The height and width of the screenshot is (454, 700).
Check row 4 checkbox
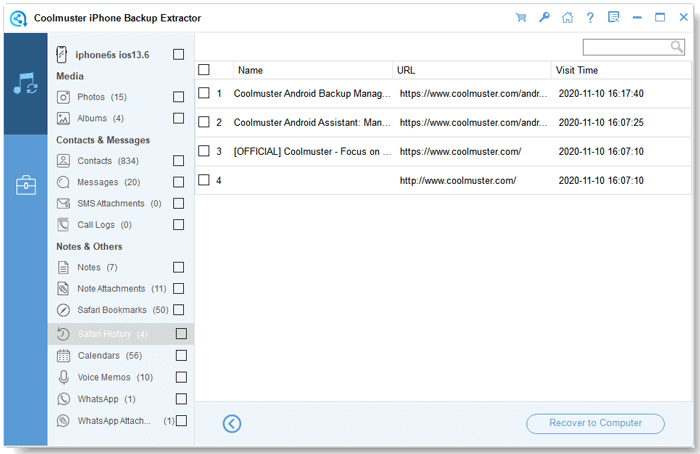tap(204, 180)
